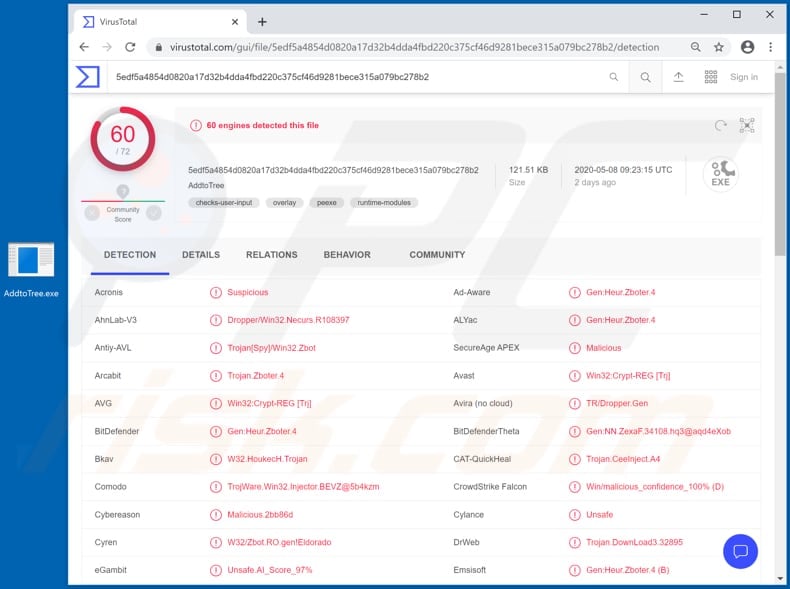This screenshot has height=589, width=790.
Task: Reload the page with refresh icon
Action: [x=130, y=47]
